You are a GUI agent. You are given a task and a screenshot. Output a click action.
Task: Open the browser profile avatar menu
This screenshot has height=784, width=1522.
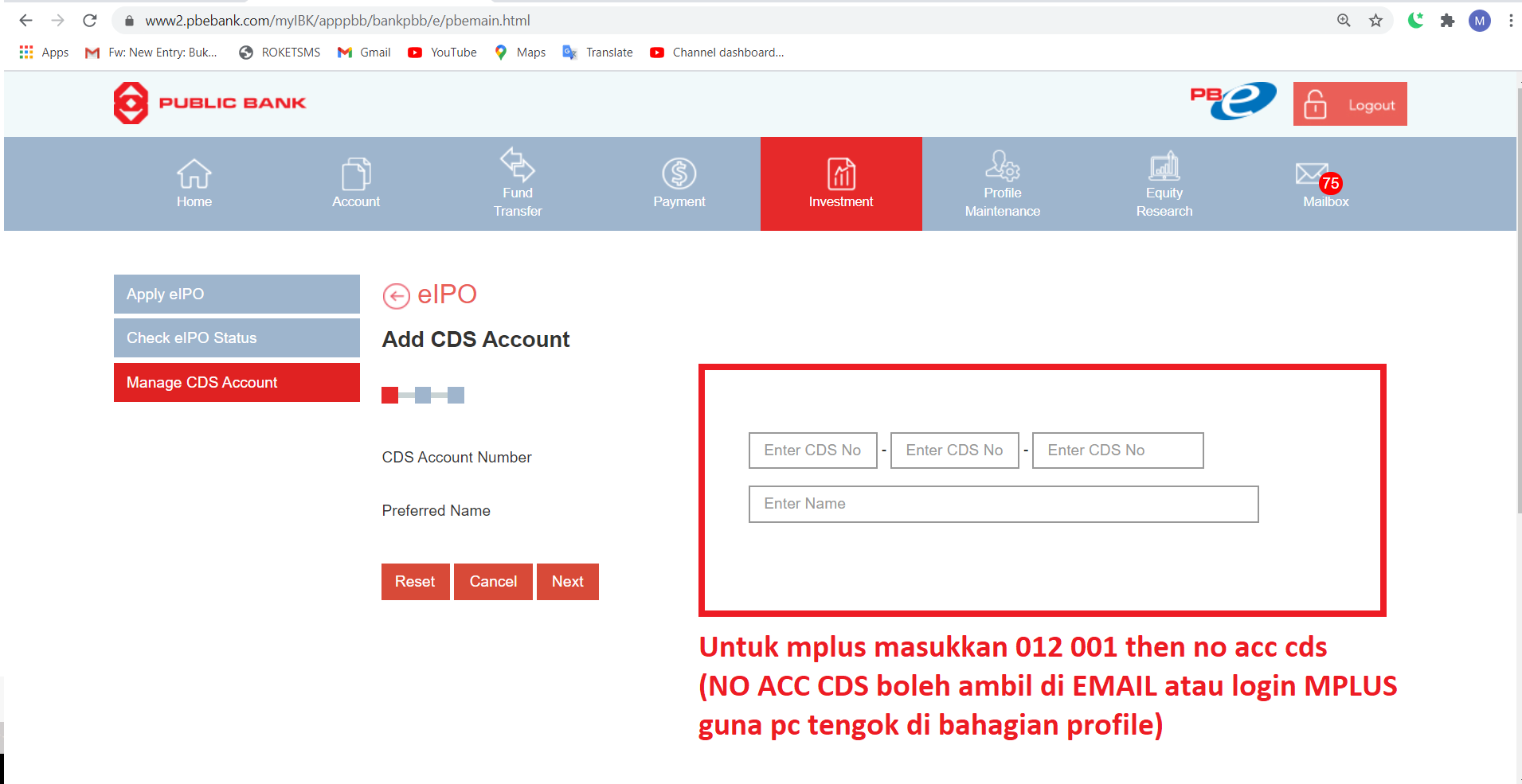1480,20
